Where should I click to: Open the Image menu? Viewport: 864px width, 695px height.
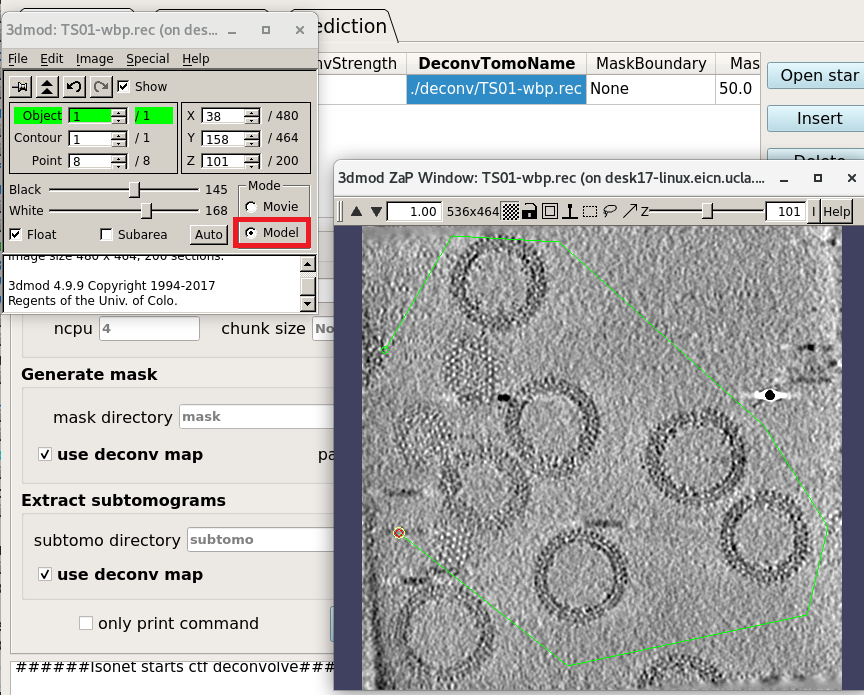click(95, 59)
